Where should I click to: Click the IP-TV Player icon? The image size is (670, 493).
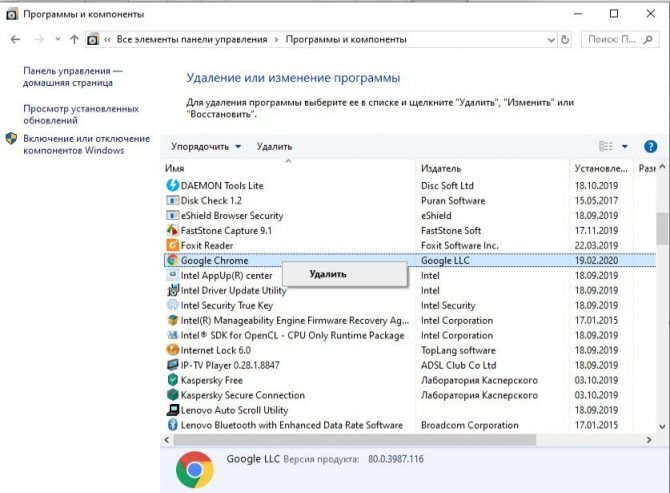(172, 365)
